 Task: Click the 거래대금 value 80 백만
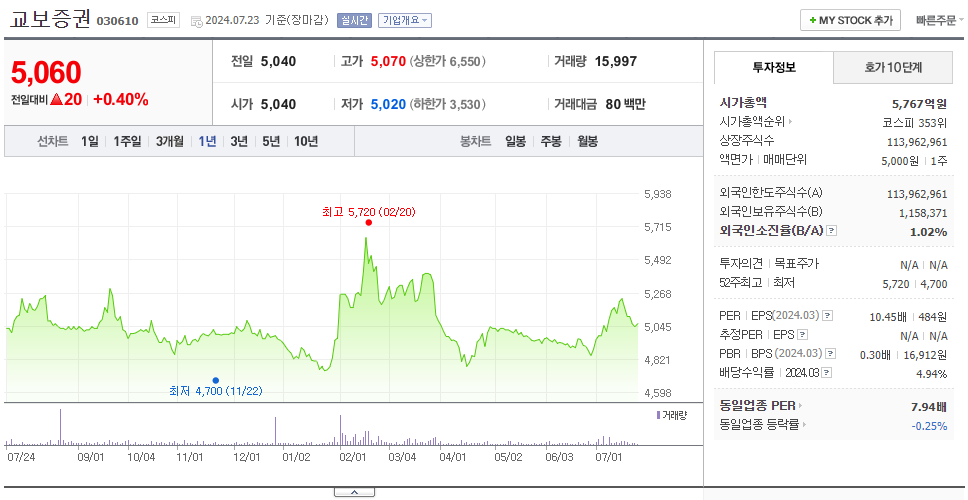tap(625, 104)
